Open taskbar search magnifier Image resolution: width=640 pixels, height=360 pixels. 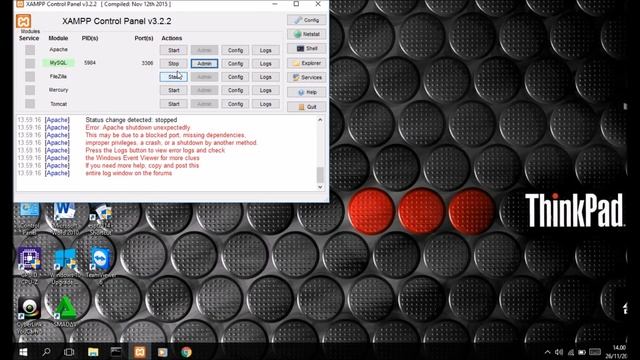46,352
